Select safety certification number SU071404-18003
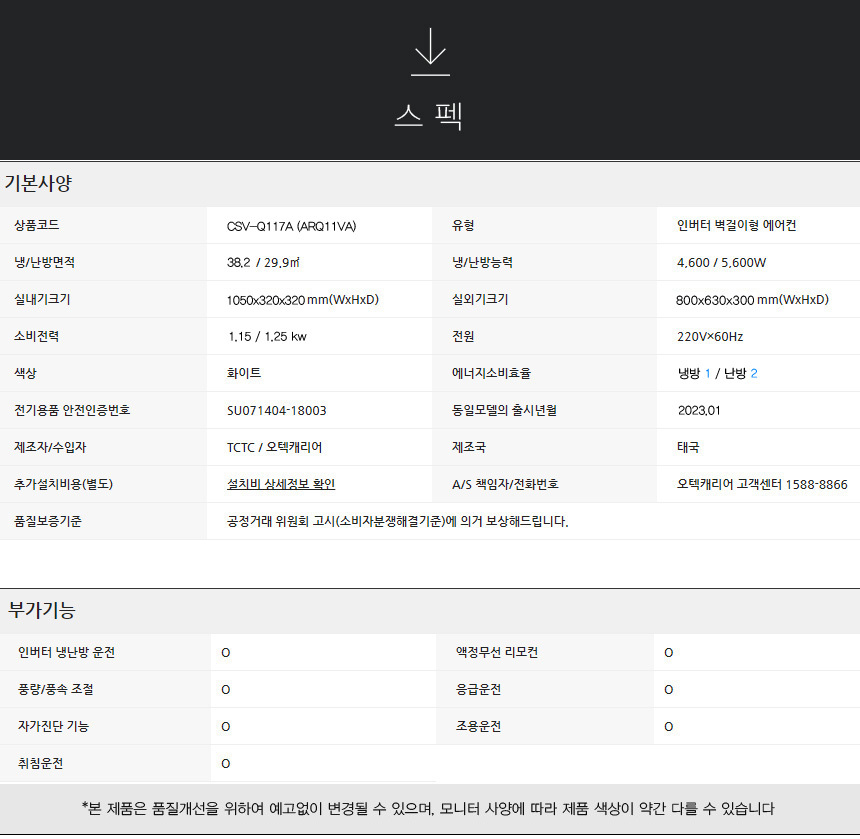The image size is (860, 839). coord(276,410)
